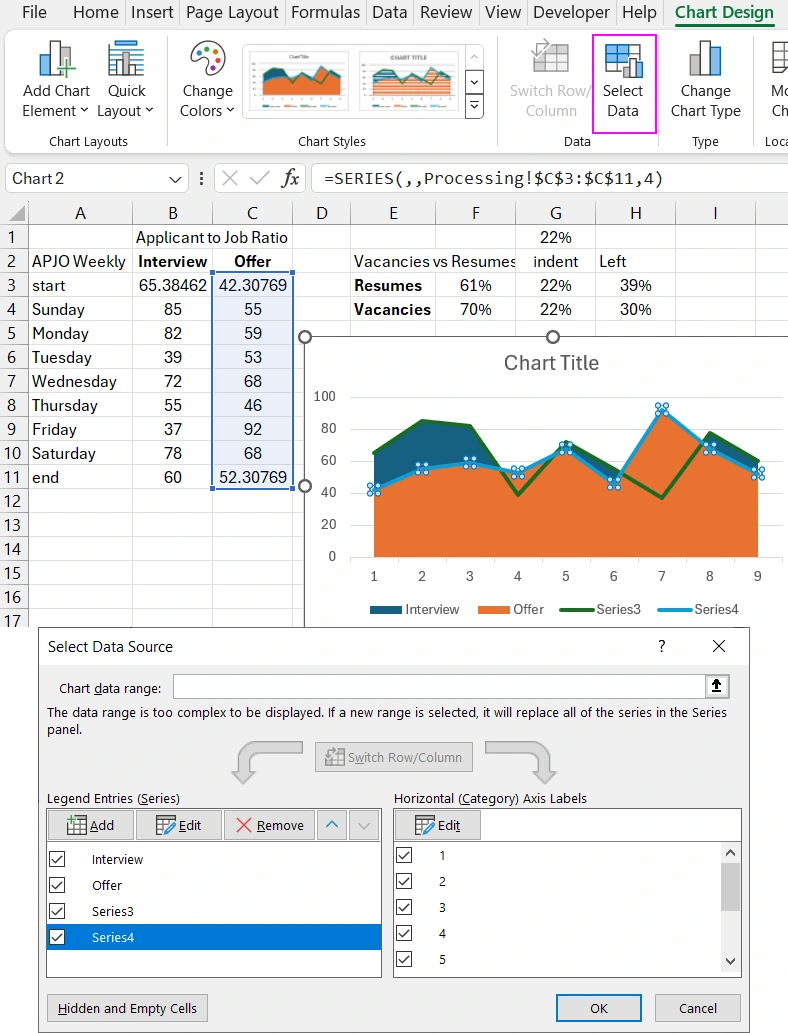Viewport: 788px width, 1033px height.
Task: Uncheck the Series3 checkbox
Action: [57, 911]
